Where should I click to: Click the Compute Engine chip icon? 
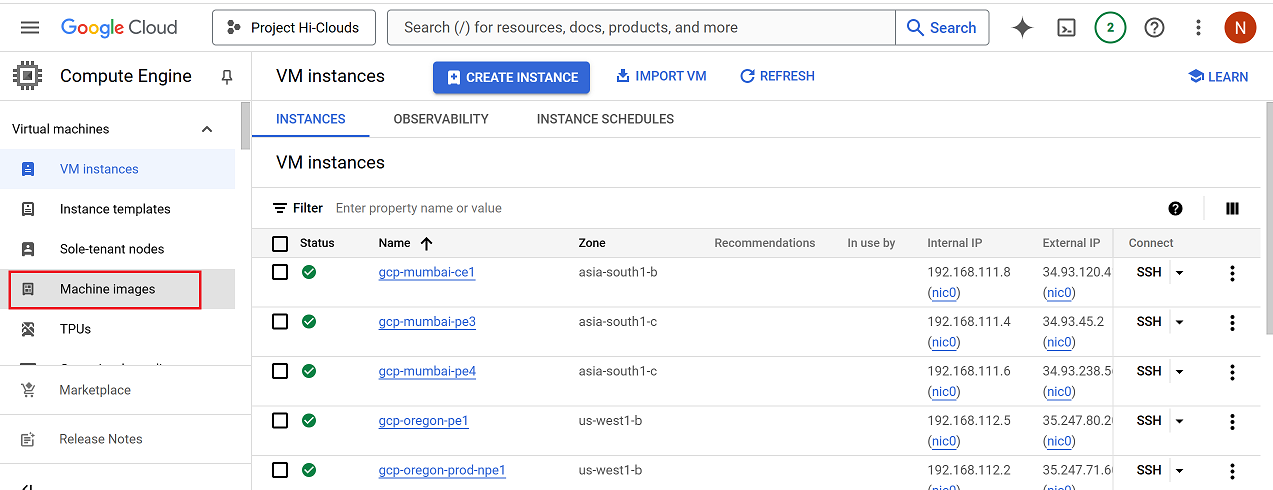point(27,76)
